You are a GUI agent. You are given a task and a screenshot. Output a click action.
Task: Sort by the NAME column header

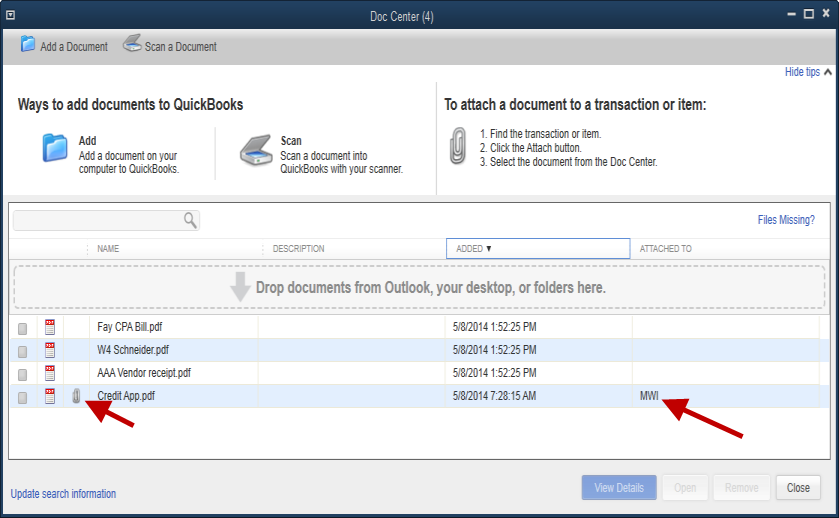point(108,249)
